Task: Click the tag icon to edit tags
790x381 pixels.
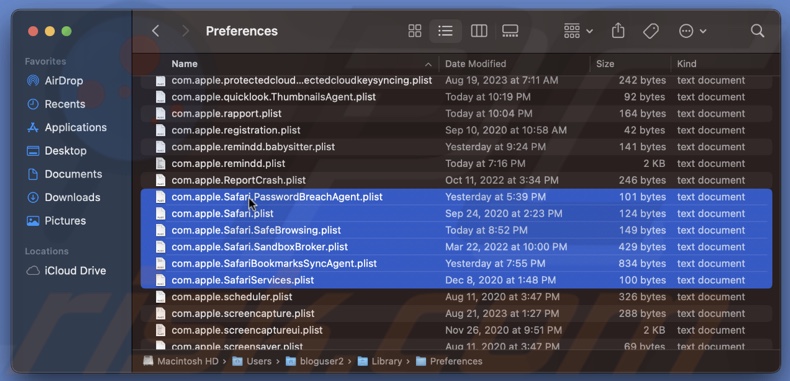Action: 651,31
